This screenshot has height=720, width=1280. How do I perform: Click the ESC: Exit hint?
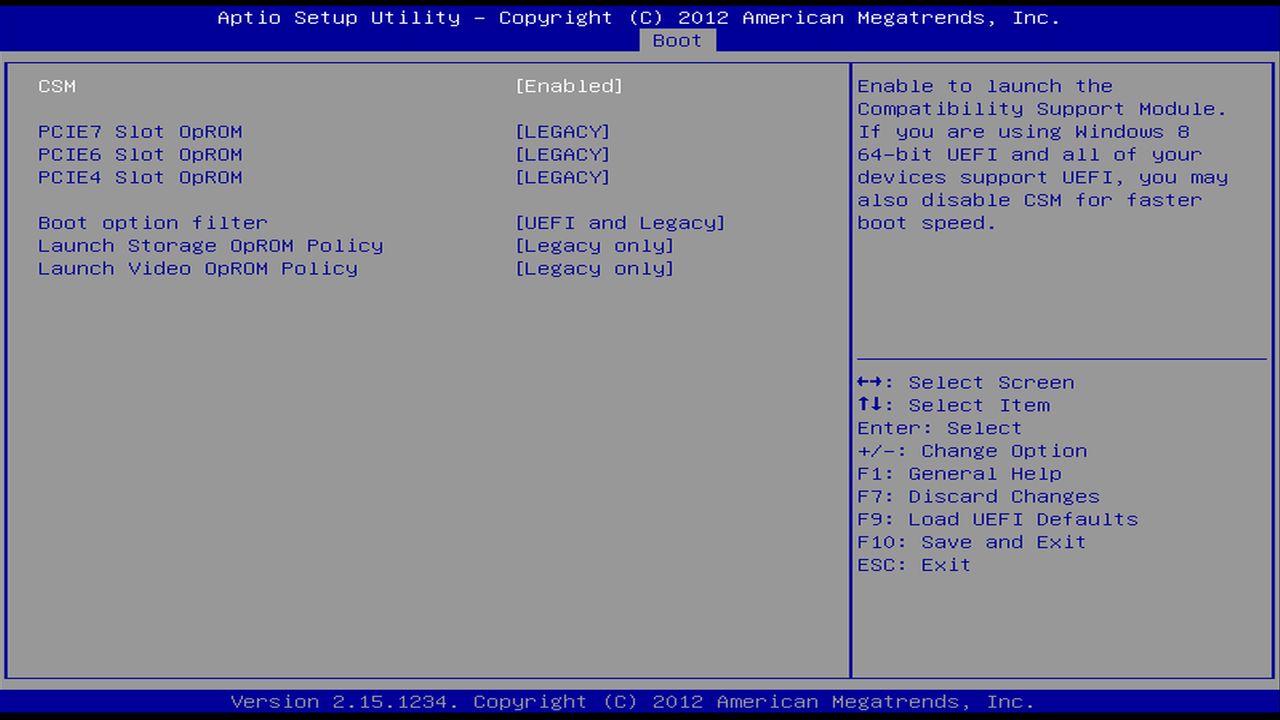[914, 565]
